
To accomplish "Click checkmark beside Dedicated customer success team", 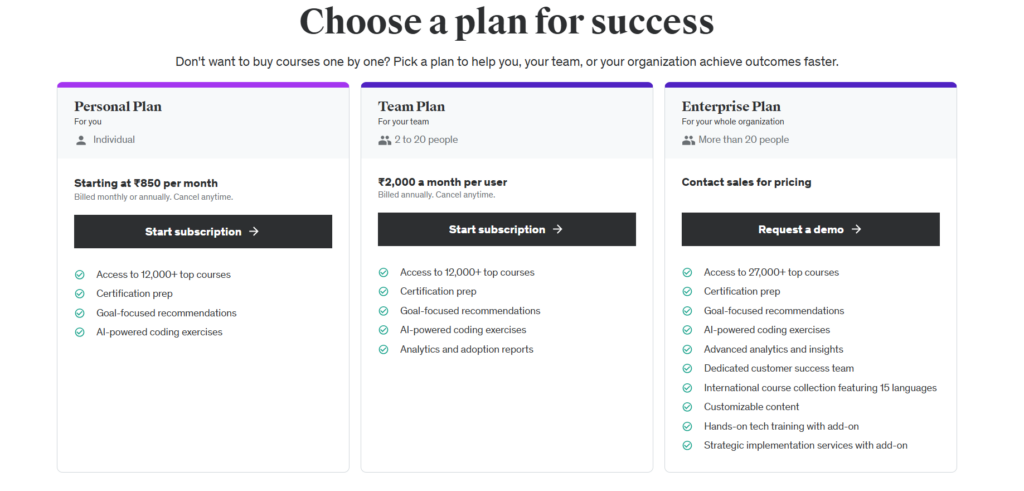I will (687, 368).
